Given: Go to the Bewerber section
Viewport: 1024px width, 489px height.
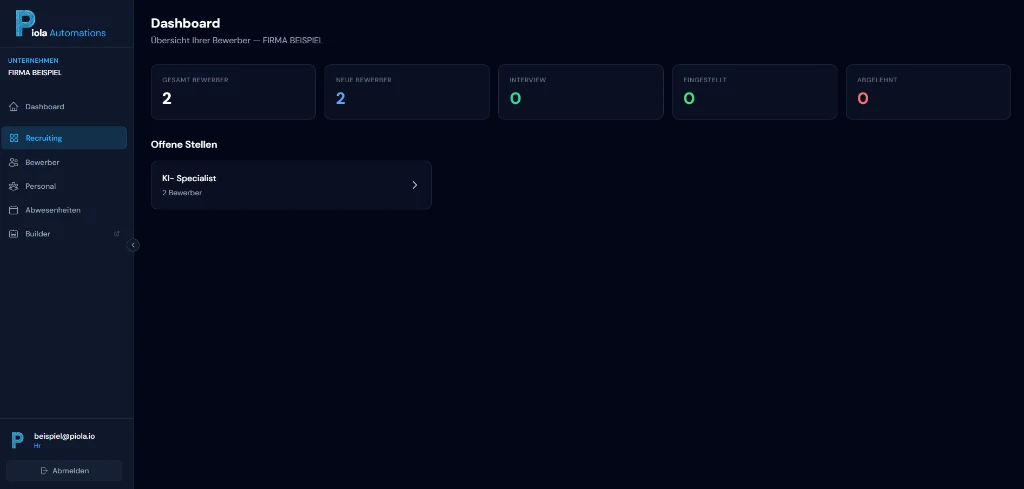Looking at the screenshot, I should (x=64, y=163).
